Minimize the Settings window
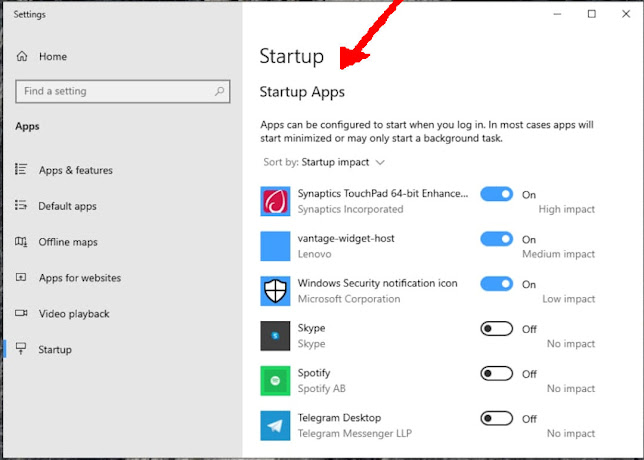This screenshot has width=644, height=460. [x=557, y=14]
